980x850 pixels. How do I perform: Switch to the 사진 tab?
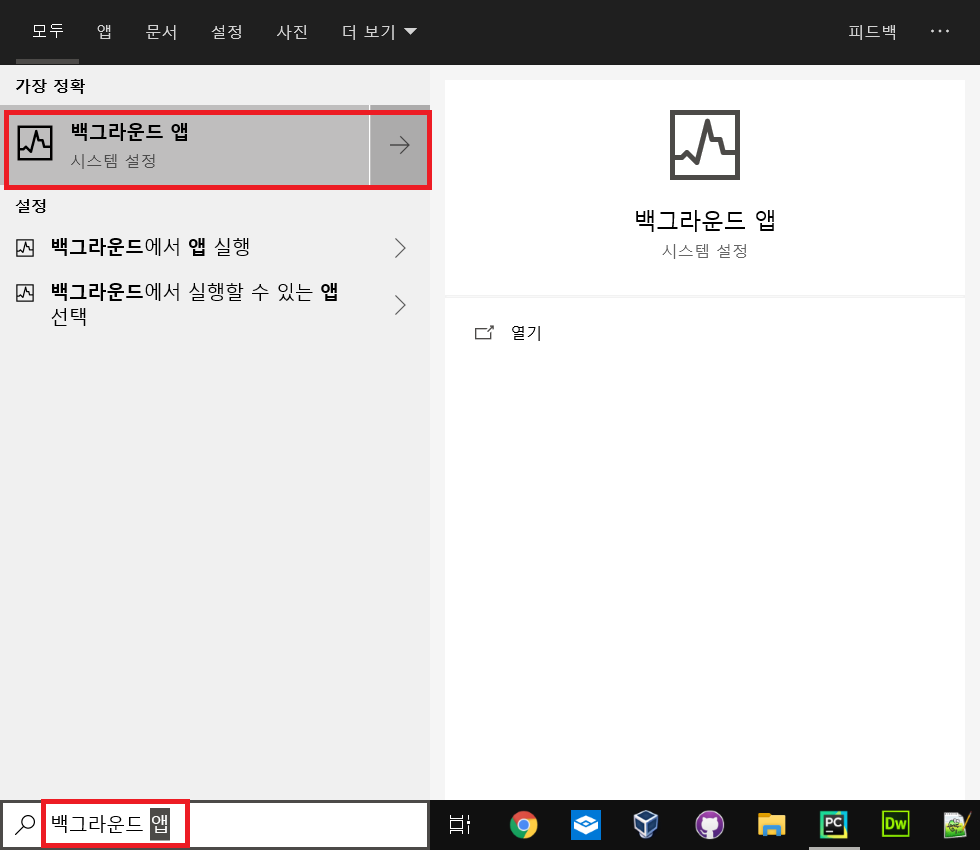(x=292, y=31)
